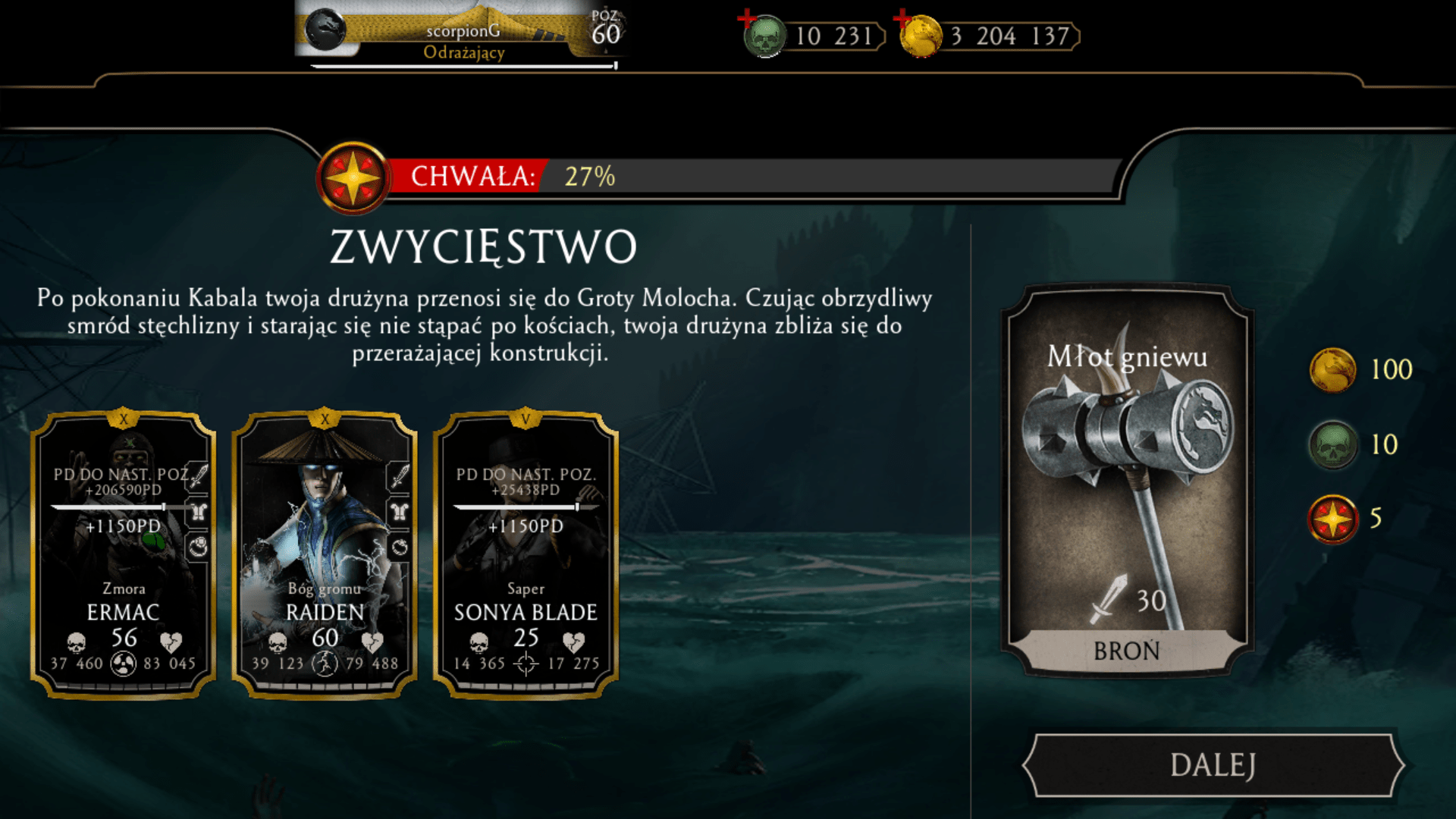Screen dimensions: 1456x819
Task: Select the Sonya Blade Saper card
Action: click(x=526, y=554)
